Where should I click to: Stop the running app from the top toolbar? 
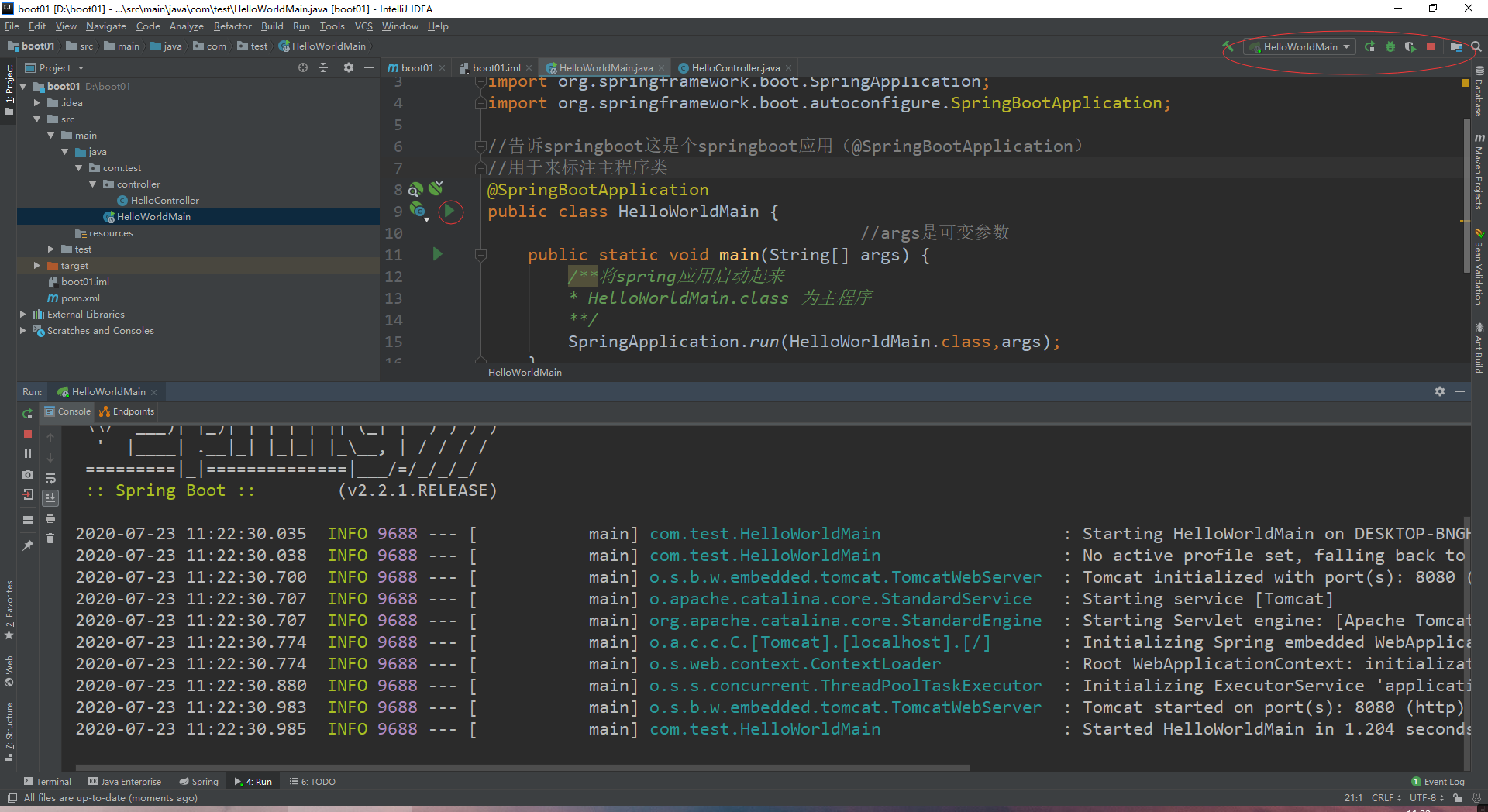coord(1431,46)
